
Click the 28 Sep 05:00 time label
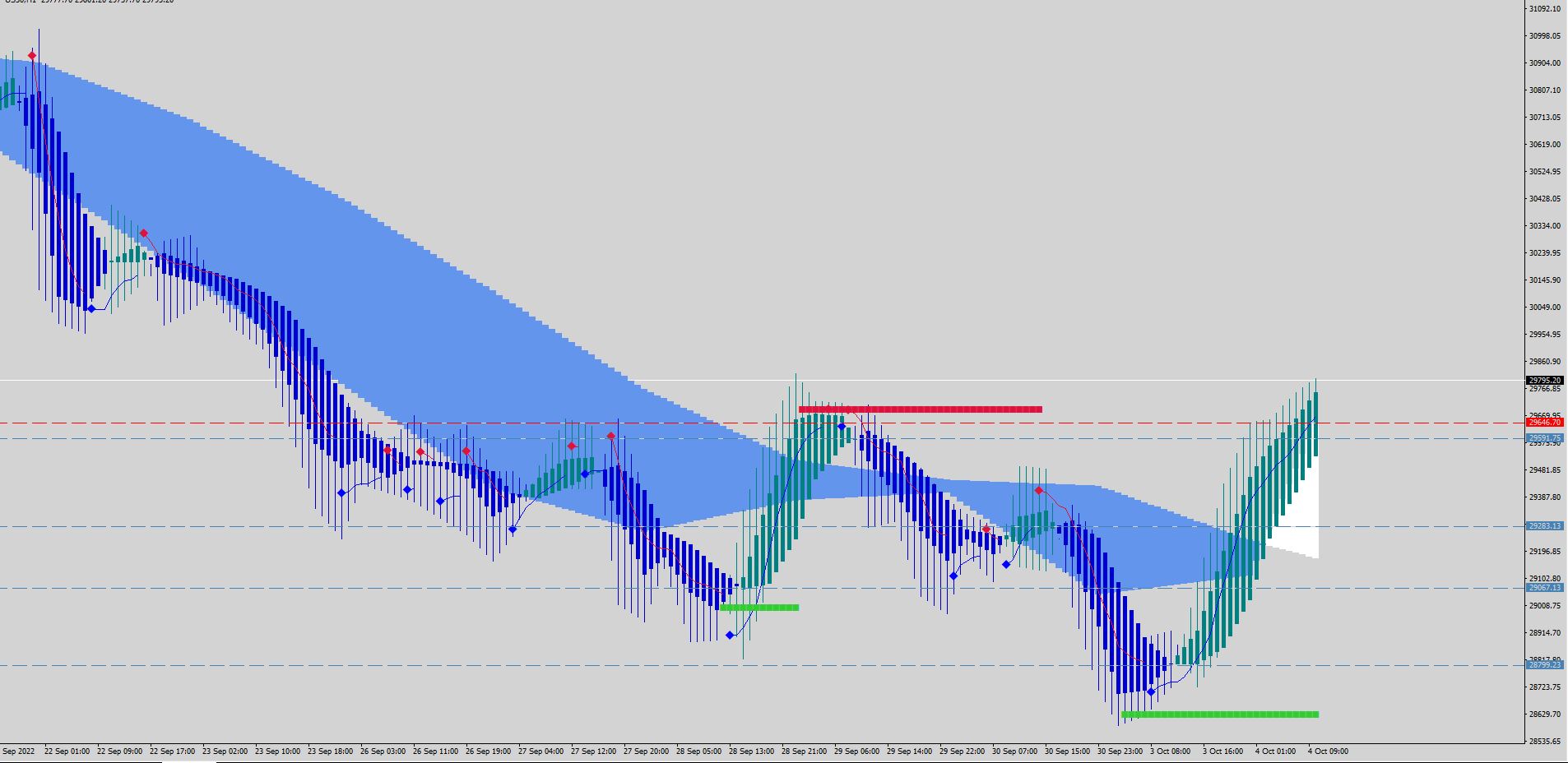tap(698, 751)
